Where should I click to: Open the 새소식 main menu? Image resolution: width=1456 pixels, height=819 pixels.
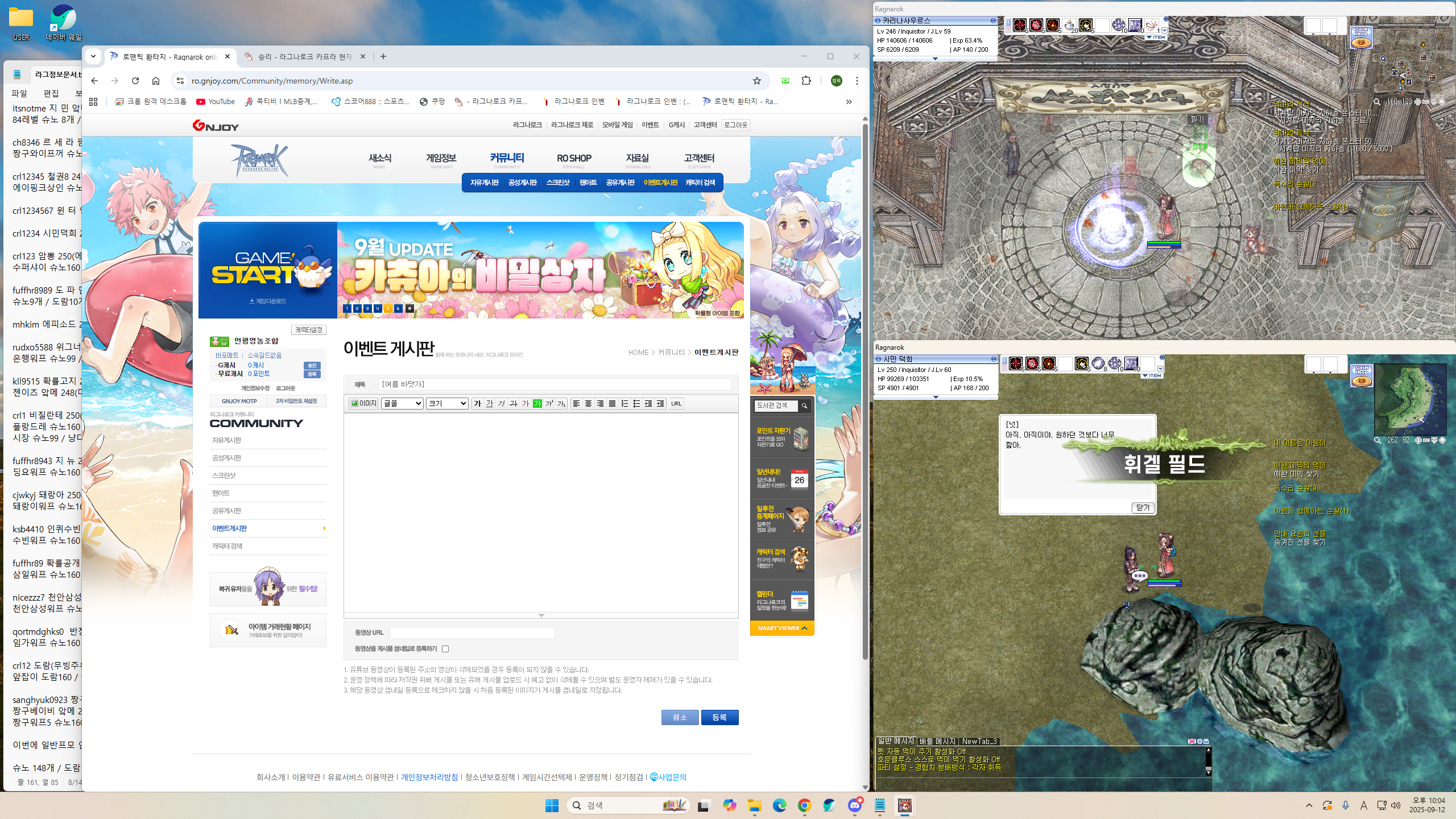pyautogui.click(x=379, y=159)
